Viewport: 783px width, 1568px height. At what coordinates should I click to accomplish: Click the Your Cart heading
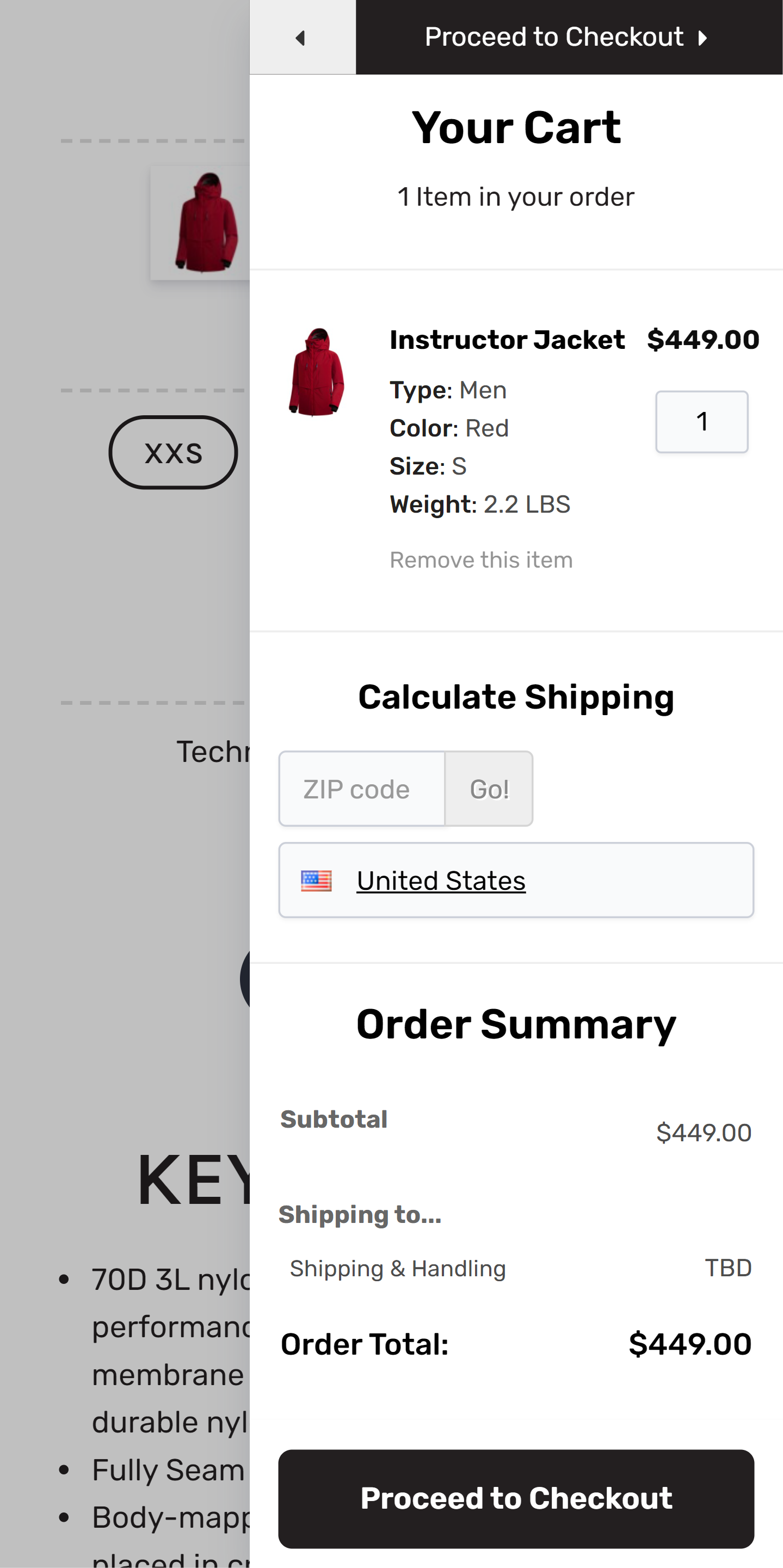(516, 128)
